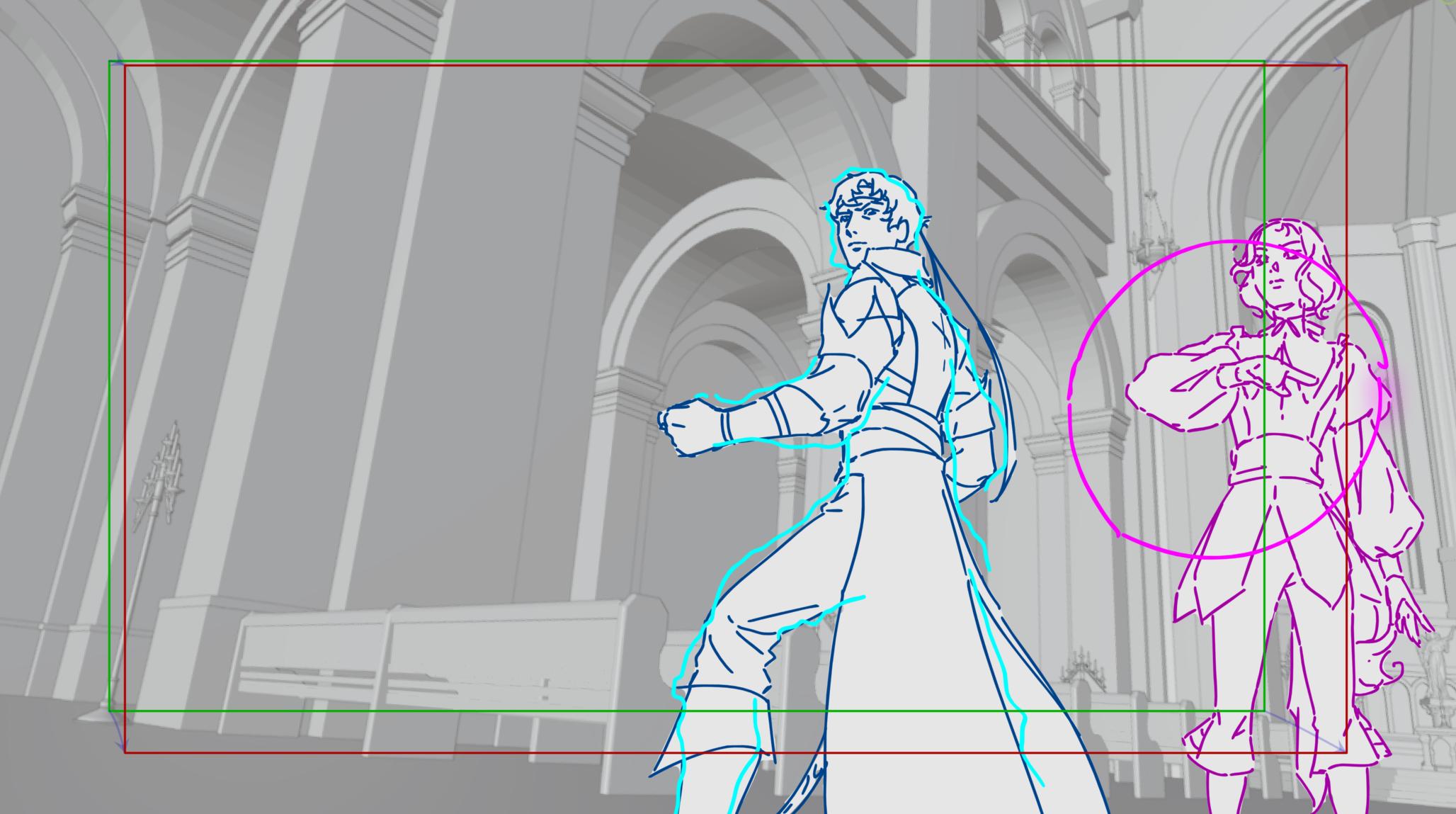Click the magenta character's puffy sleeve
1456x814 pixels.
(1389, 510)
